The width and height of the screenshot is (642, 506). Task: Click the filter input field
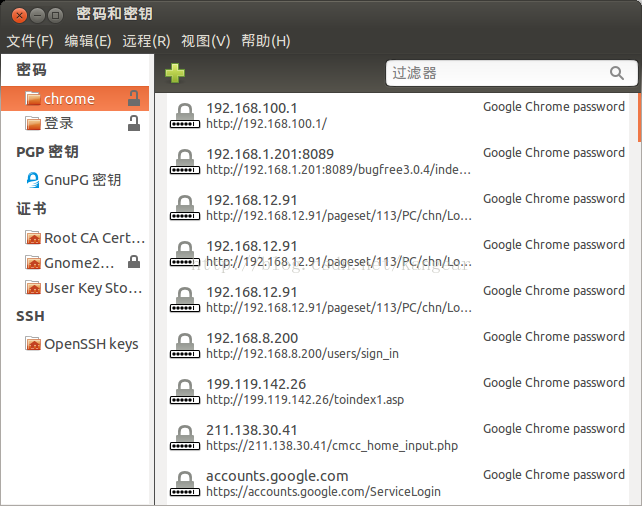pyautogui.click(x=511, y=73)
